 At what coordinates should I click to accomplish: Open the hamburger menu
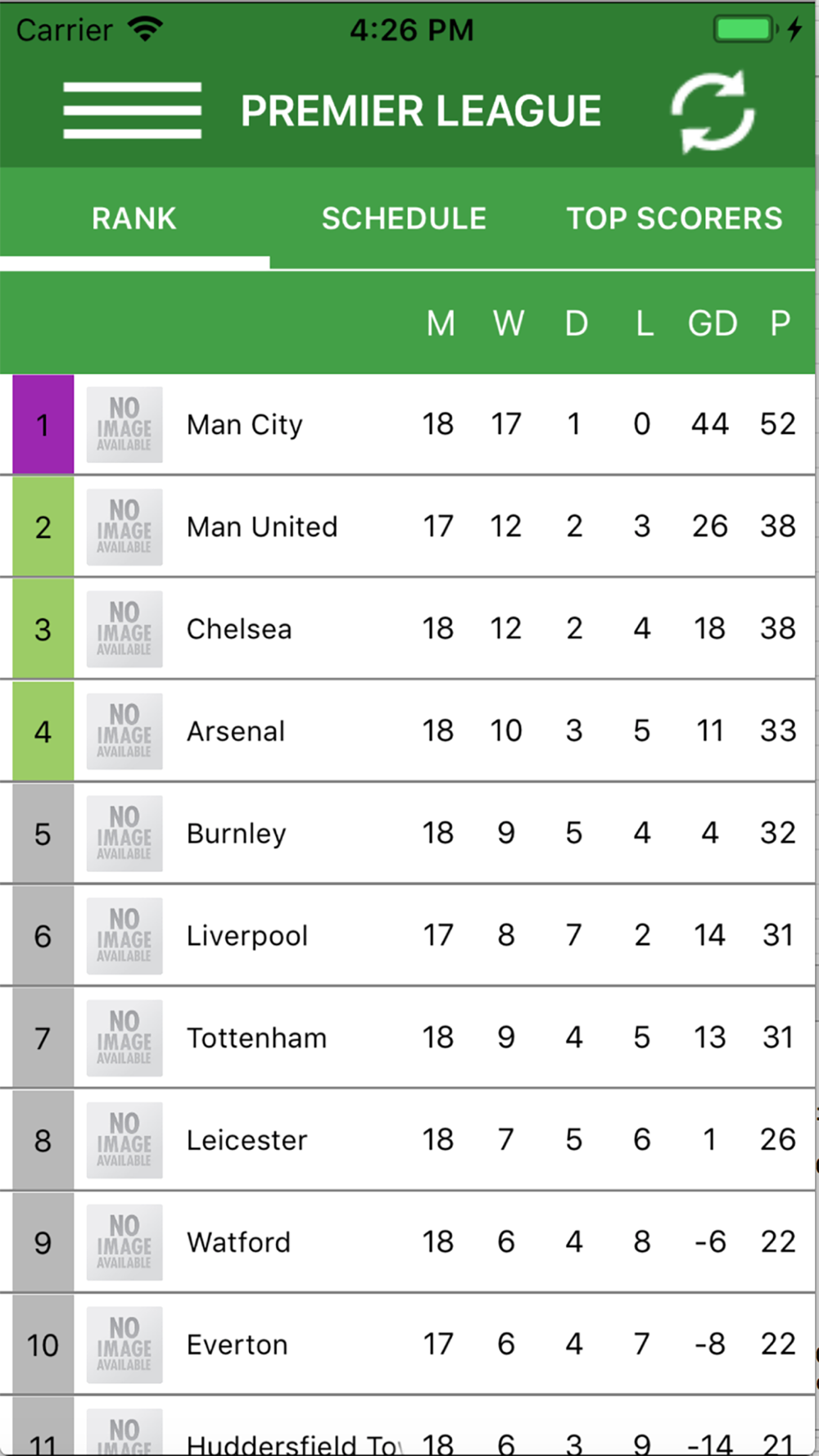[x=132, y=111]
